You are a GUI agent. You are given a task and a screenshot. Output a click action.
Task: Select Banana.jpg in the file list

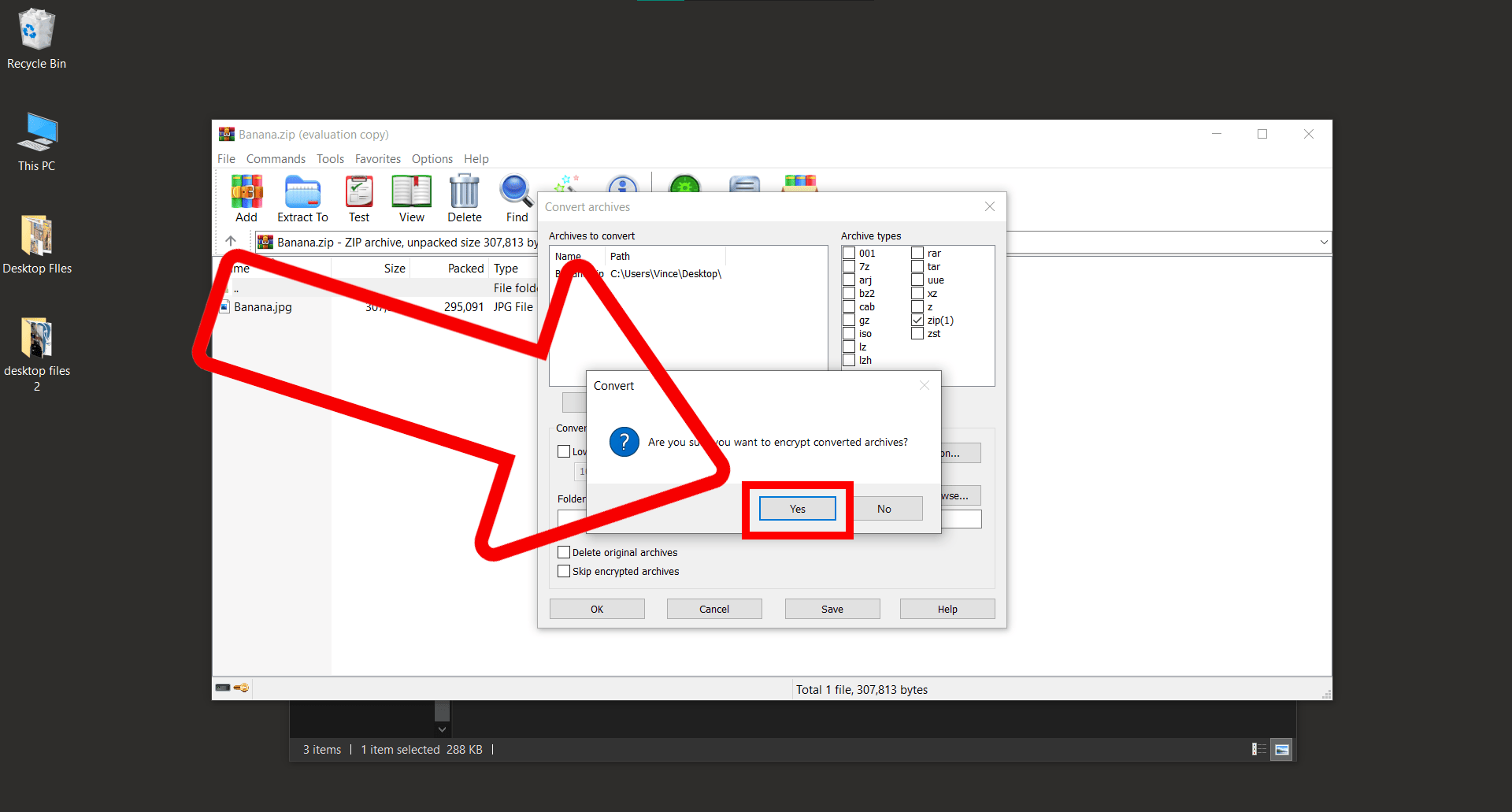pos(262,307)
